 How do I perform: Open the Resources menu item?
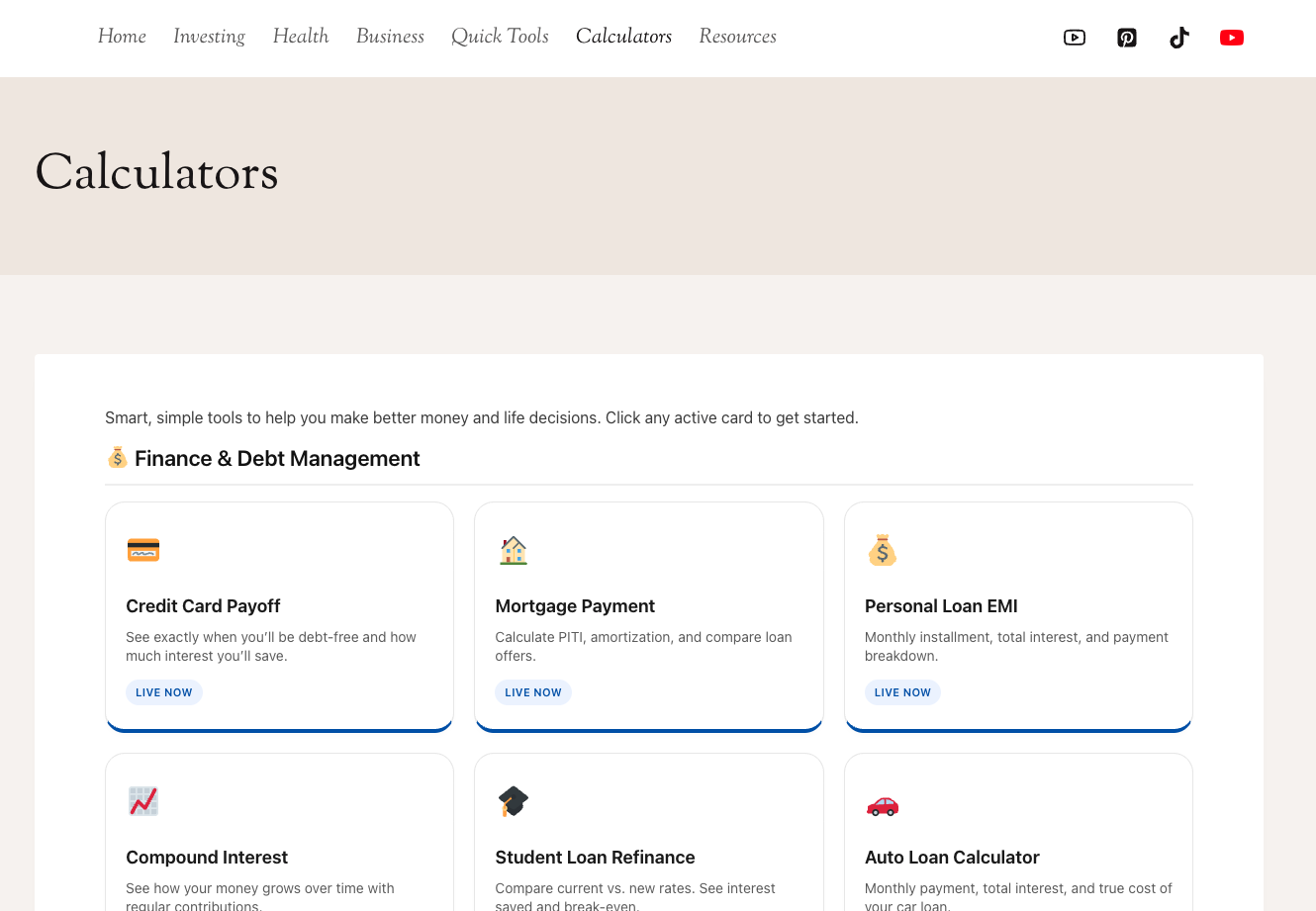coord(737,37)
